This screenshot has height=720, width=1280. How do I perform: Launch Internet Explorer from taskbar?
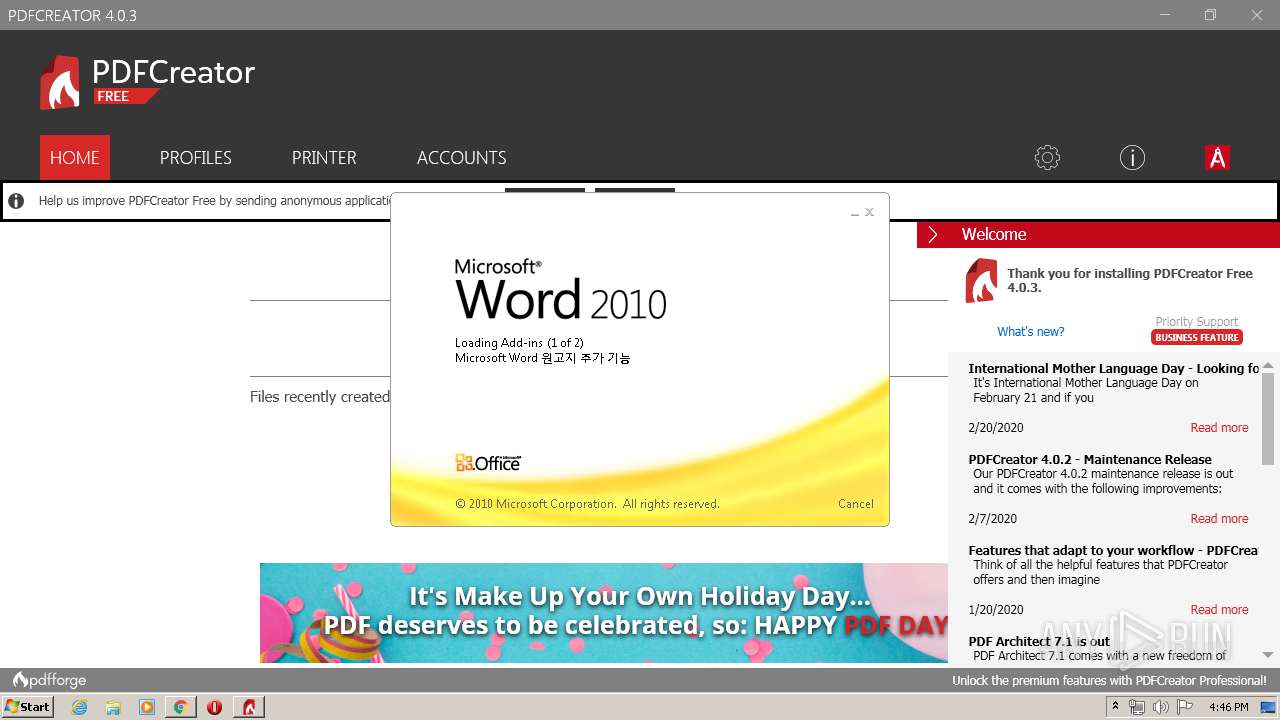point(80,707)
